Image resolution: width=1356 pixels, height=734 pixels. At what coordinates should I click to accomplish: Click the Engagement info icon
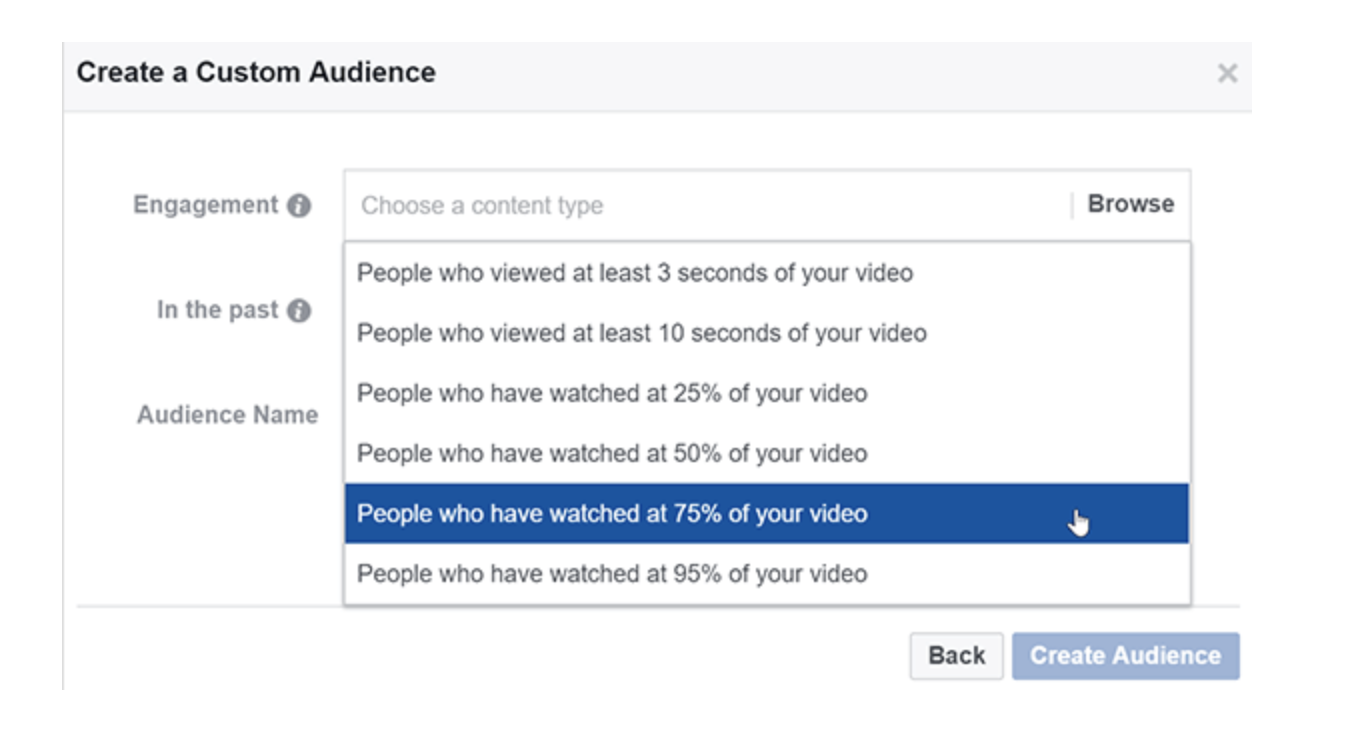pyautogui.click(x=298, y=206)
